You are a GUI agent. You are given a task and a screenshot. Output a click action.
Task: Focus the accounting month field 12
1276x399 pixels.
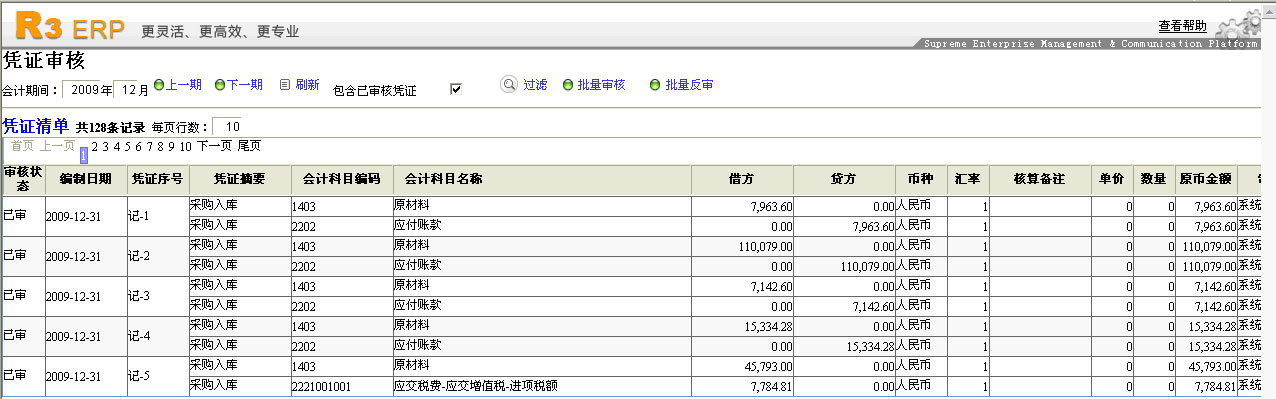click(x=125, y=90)
